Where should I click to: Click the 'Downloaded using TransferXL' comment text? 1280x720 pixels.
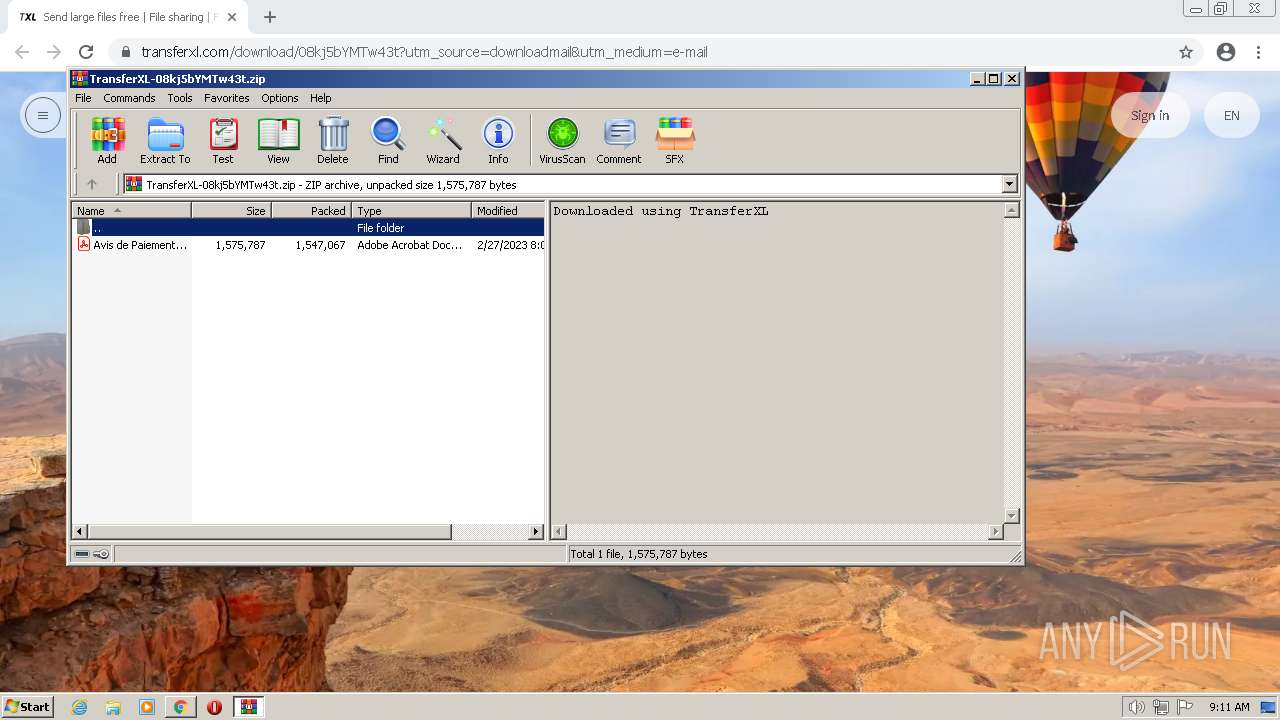click(661, 211)
